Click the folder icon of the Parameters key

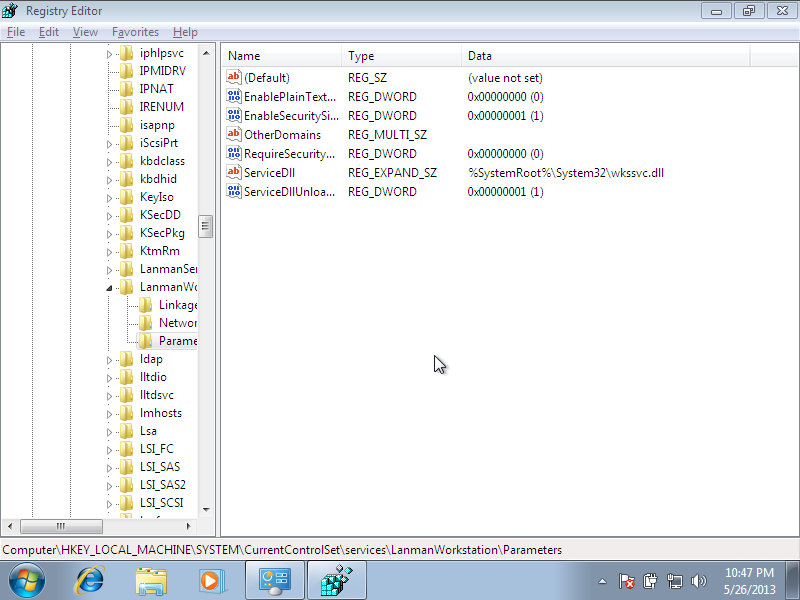tap(145, 341)
